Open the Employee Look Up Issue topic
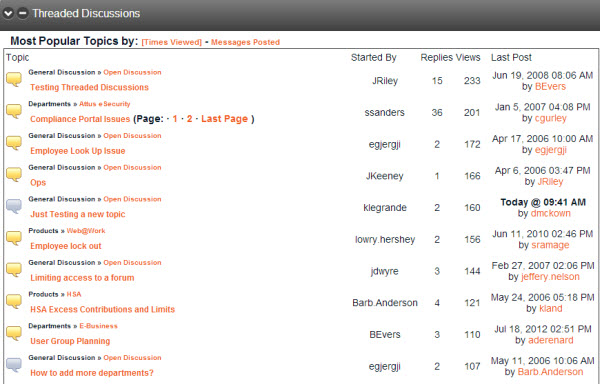The image size is (600, 384). pyautogui.click(x=78, y=151)
